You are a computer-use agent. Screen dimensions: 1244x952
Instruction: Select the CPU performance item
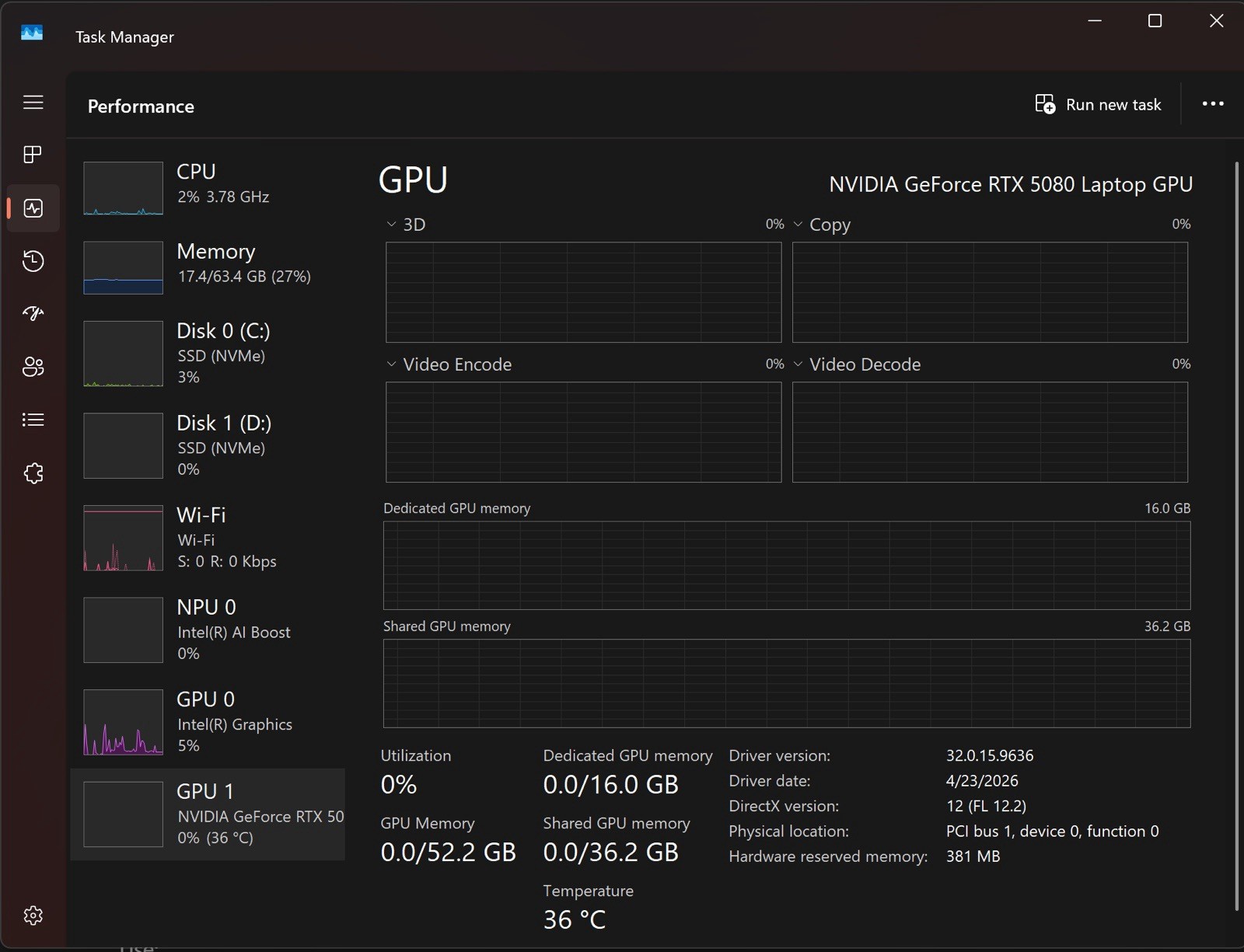208,188
